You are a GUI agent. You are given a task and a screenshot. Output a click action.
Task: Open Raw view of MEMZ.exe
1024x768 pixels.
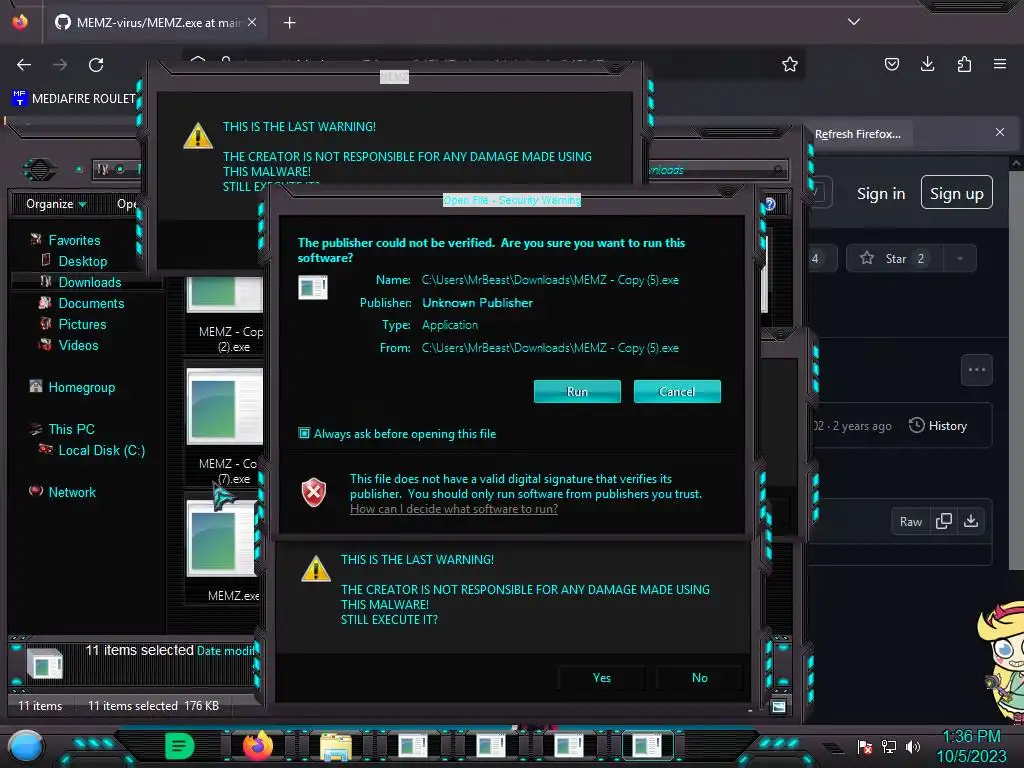click(x=910, y=521)
